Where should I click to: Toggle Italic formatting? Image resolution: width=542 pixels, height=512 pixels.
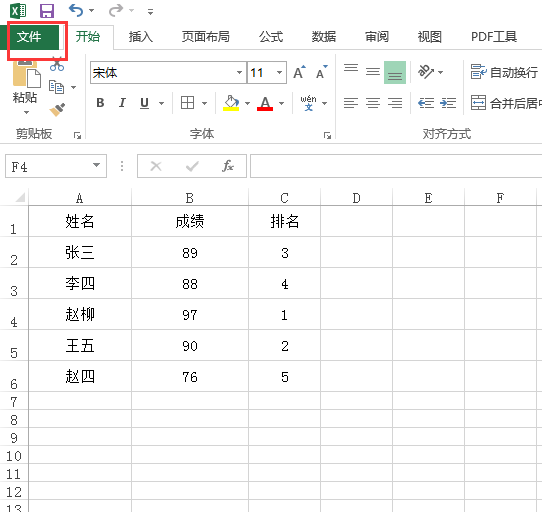pyautogui.click(x=122, y=103)
